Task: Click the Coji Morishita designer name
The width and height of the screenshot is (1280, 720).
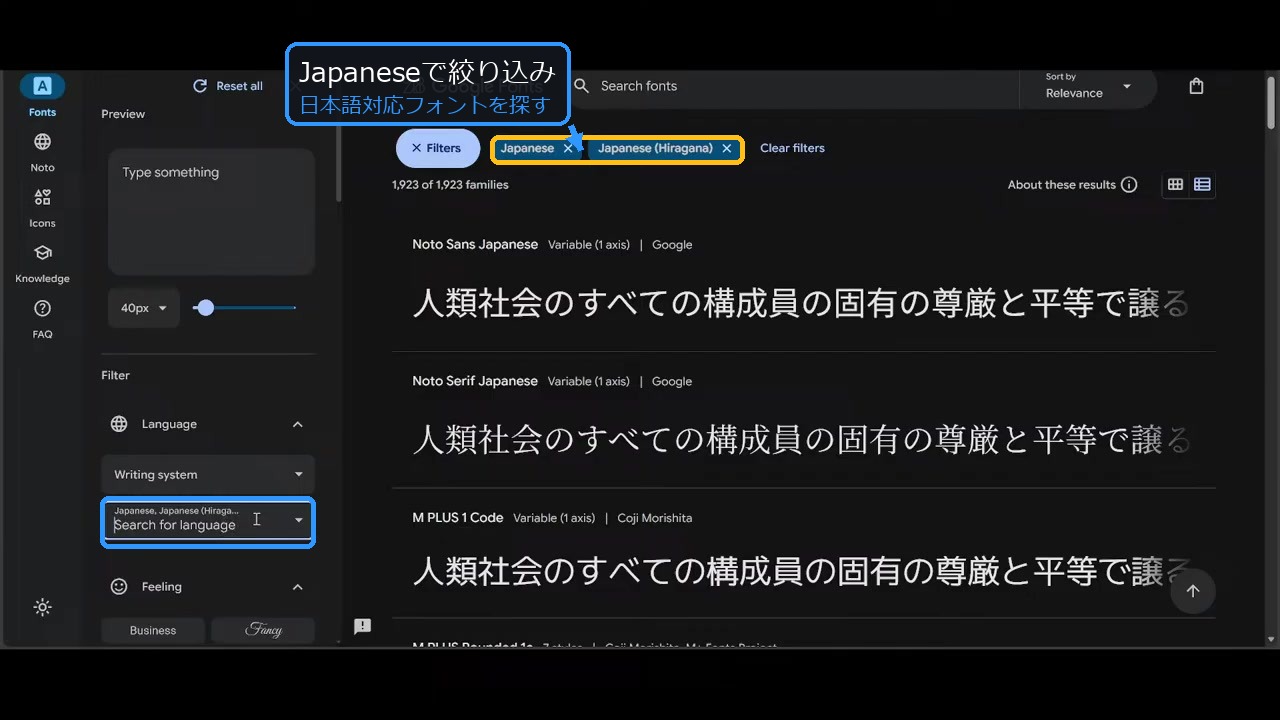Action: click(655, 518)
